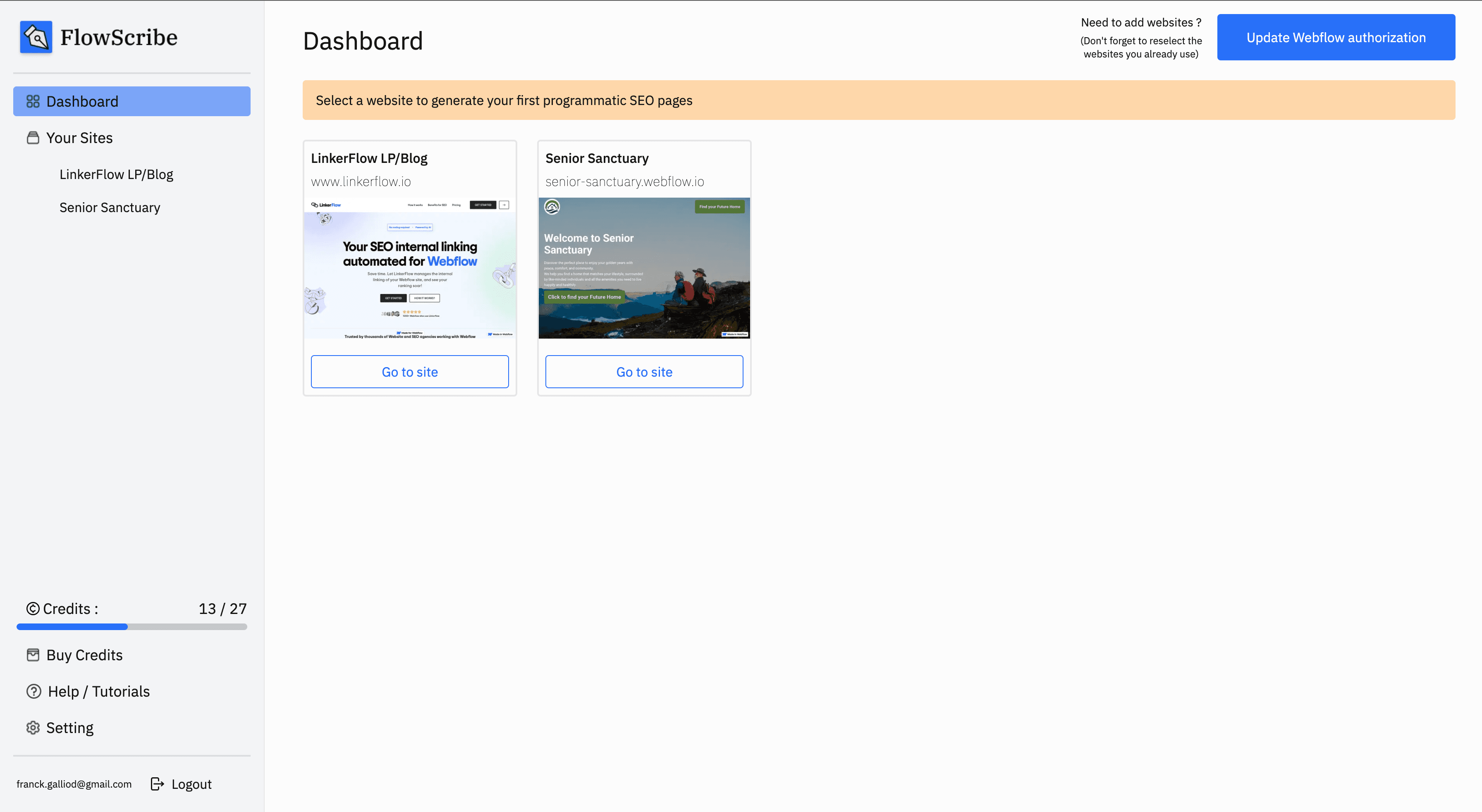
Task: Click the question mark icon beside Help / Tutorials
Action: (x=33, y=691)
